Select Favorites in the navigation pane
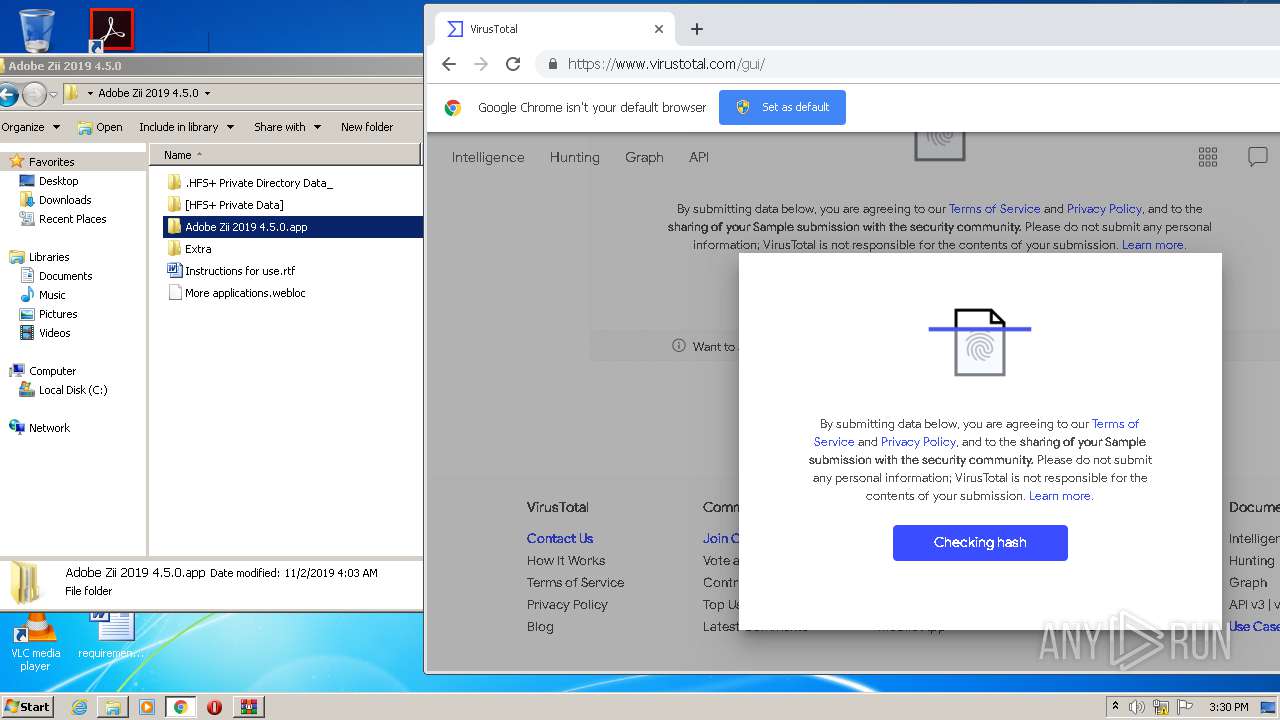Image resolution: width=1280 pixels, height=720 pixels. click(x=51, y=162)
